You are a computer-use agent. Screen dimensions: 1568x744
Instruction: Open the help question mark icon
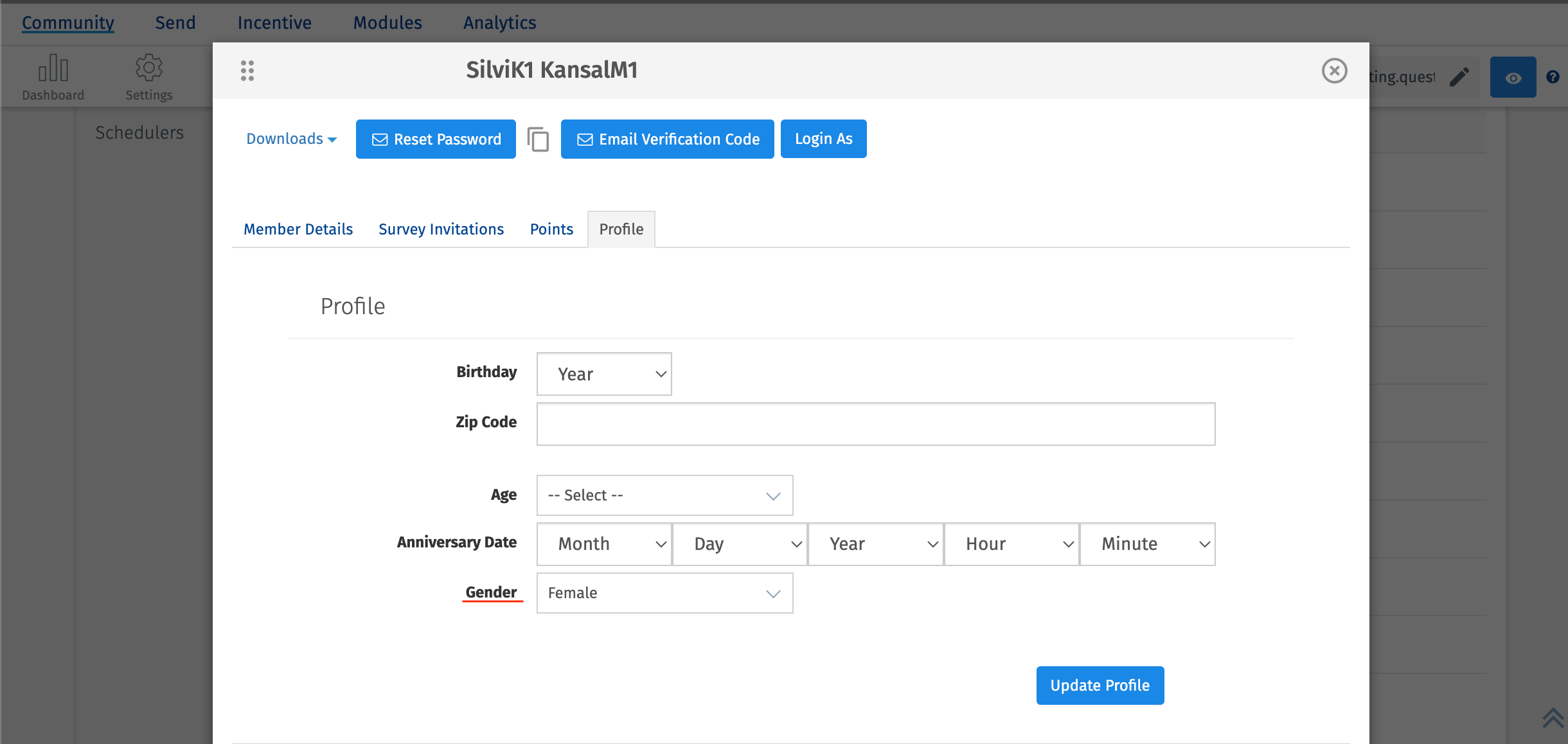tap(1553, 77)
